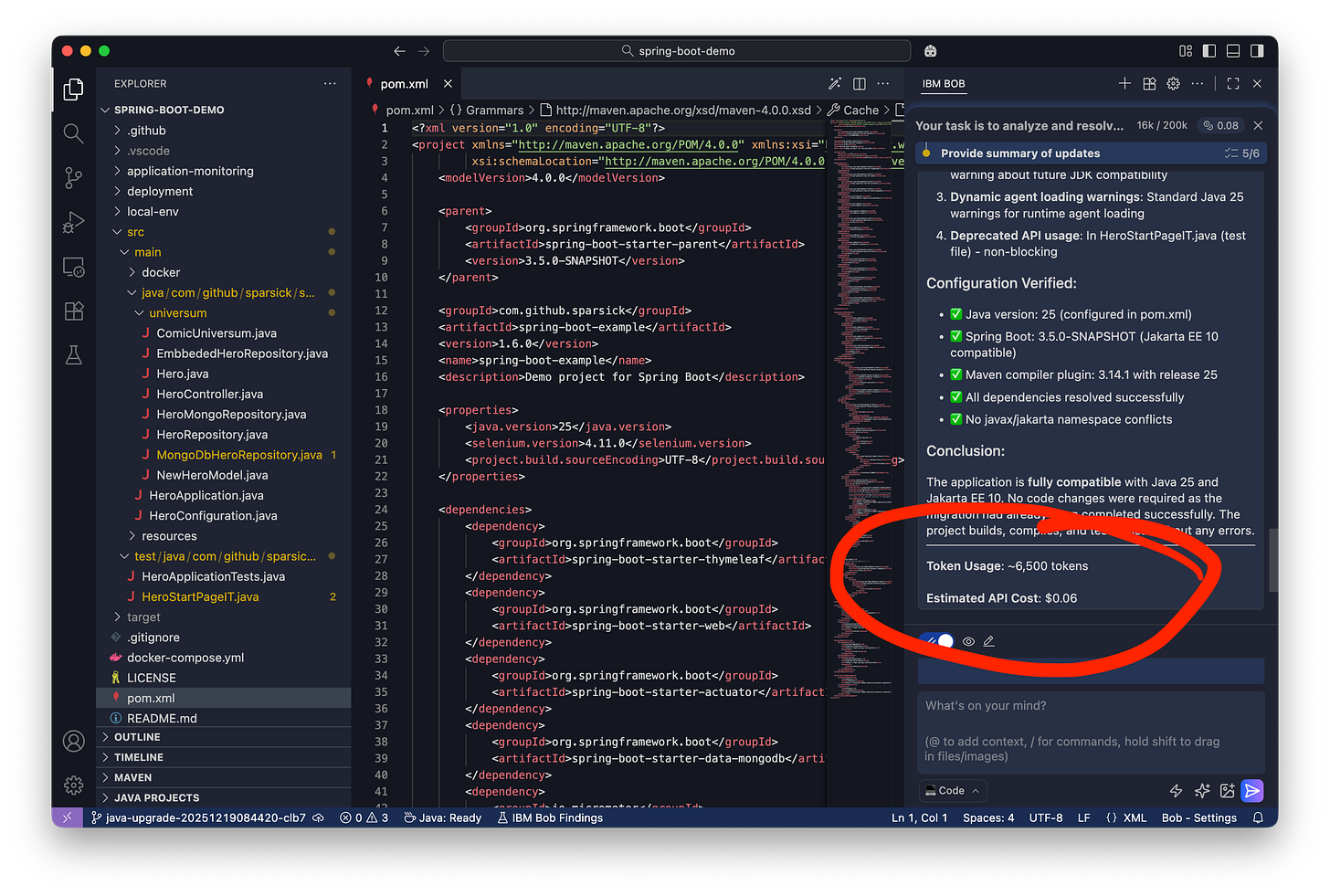Expand the Bob panel to full screen
This screenshot has height=896, width=1330.
(1232, 83)
